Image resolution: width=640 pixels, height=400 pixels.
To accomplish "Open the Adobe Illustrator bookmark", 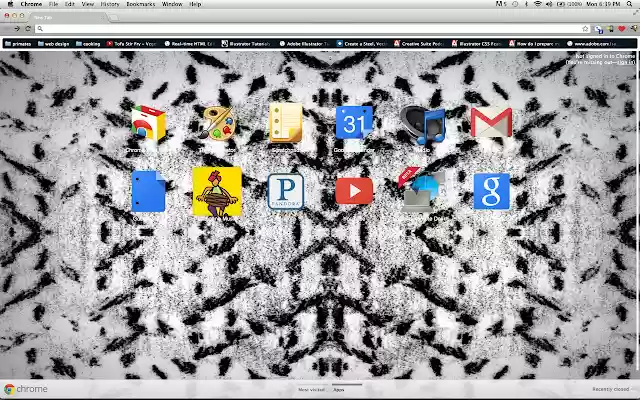I will point(304,44).
